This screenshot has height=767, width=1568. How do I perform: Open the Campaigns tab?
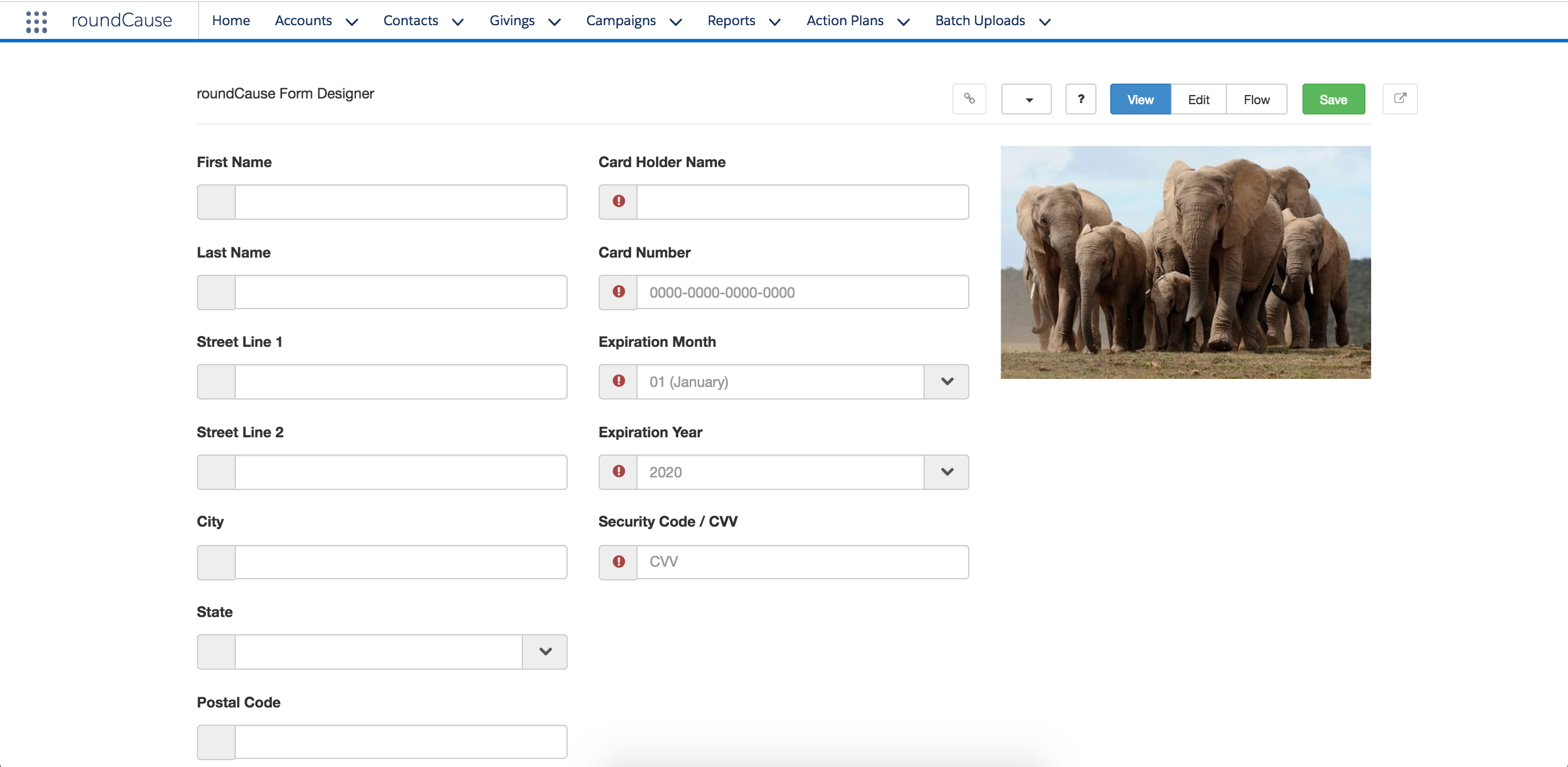pos(621,21)
